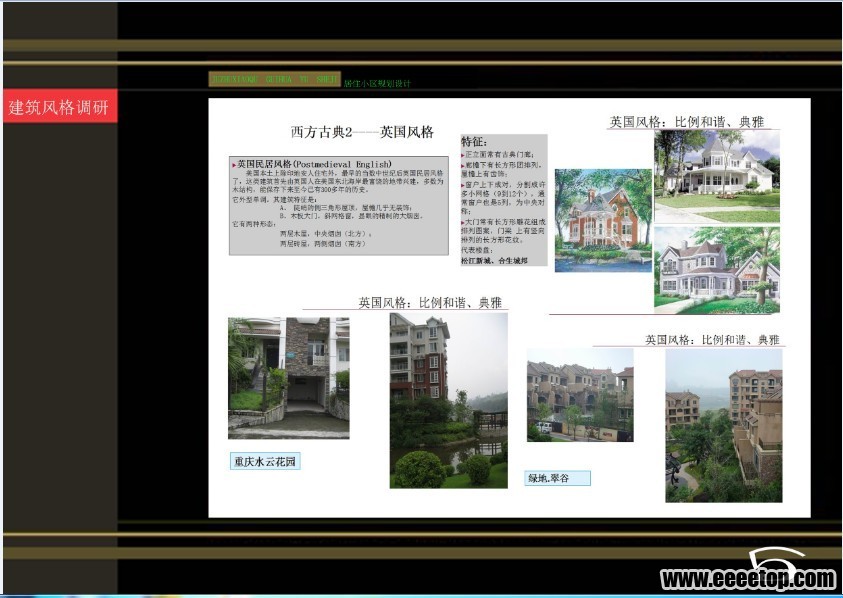This screenshot has height=598, width=843.
Task: Click the 英国风格 heading above apartment tower photo
Action: point(430,303)
